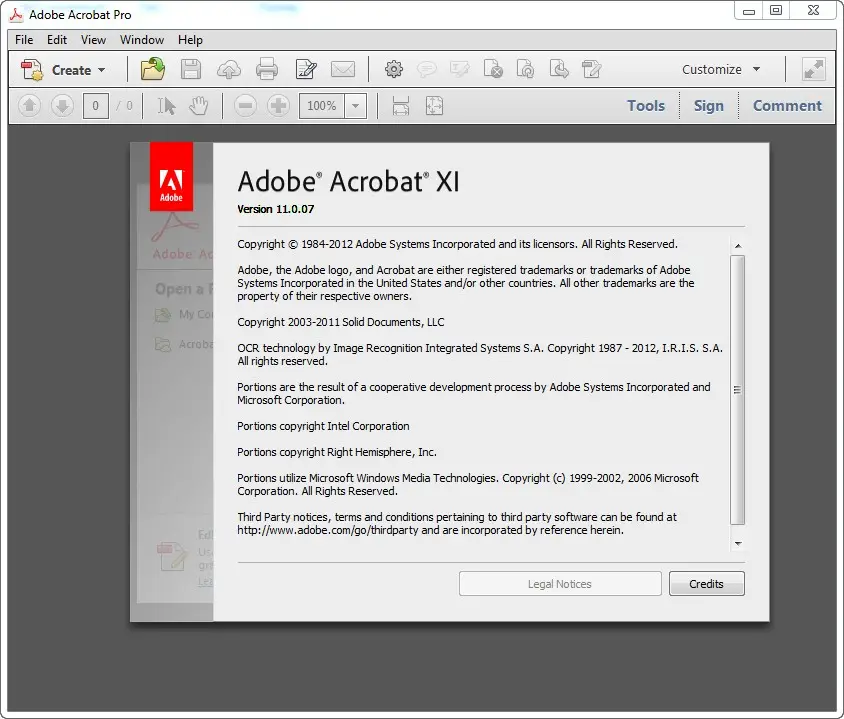Click the Portions copyright Right Hemisphere line
Viewport: 844px width, 719px height.
337,452
